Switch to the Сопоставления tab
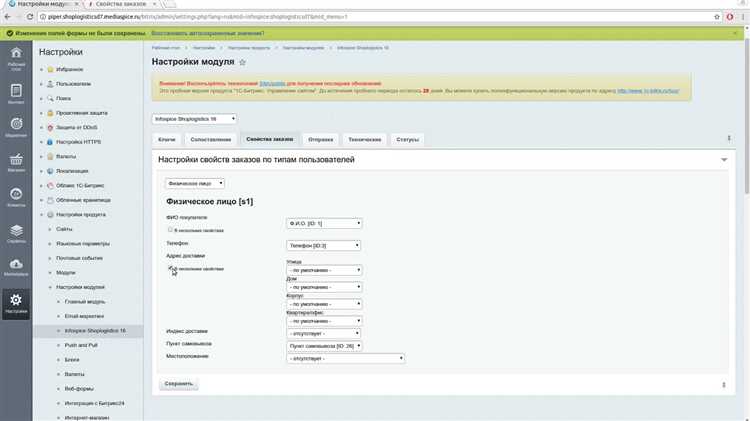This screenshot has width=750, height=421. coord(210,140)
